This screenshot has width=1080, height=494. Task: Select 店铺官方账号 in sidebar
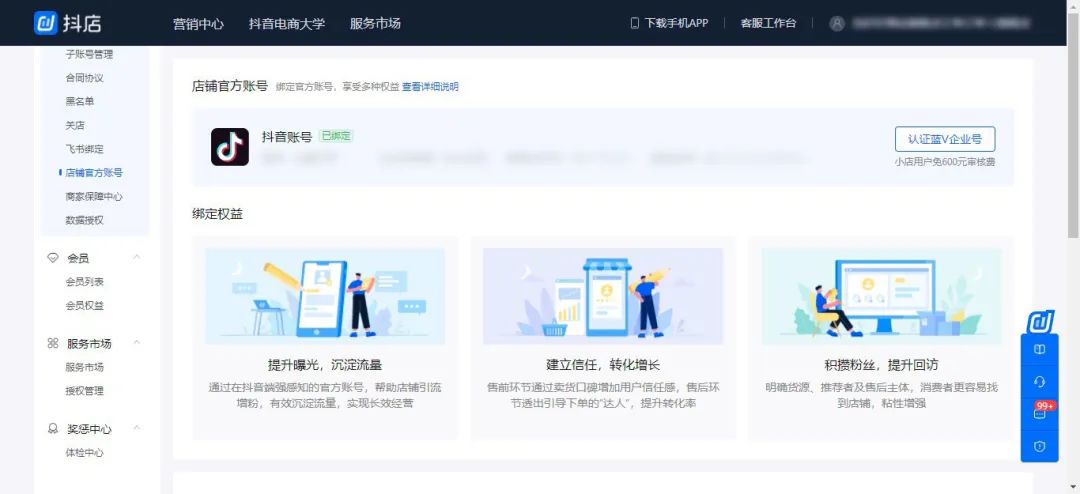(94, 173)
